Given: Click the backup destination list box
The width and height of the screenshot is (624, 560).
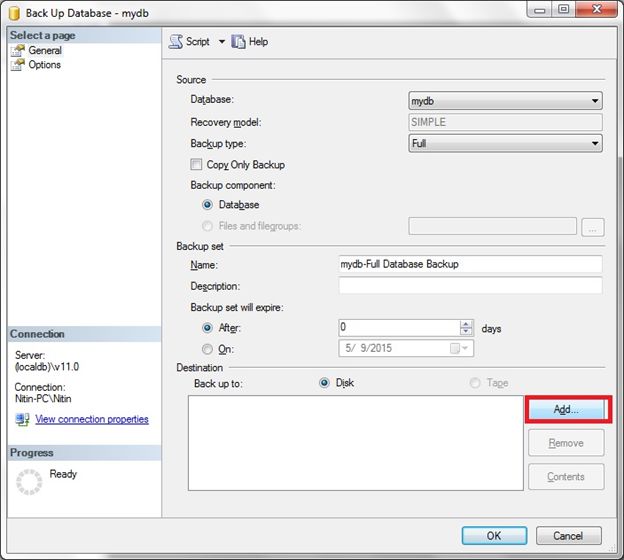Looking at the screenshot, I should point(355,443).
